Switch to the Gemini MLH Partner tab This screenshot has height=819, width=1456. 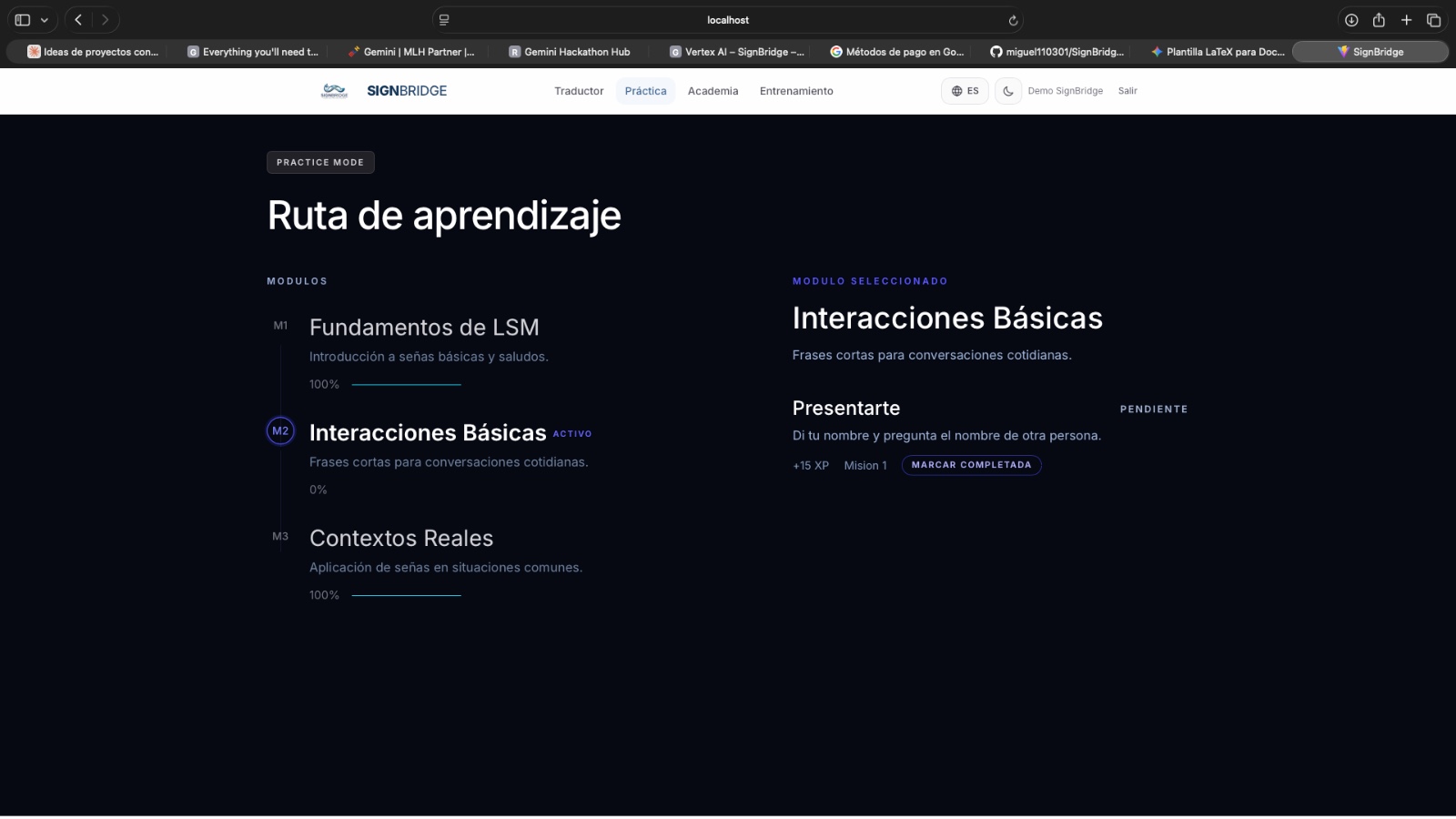(411, 52)
